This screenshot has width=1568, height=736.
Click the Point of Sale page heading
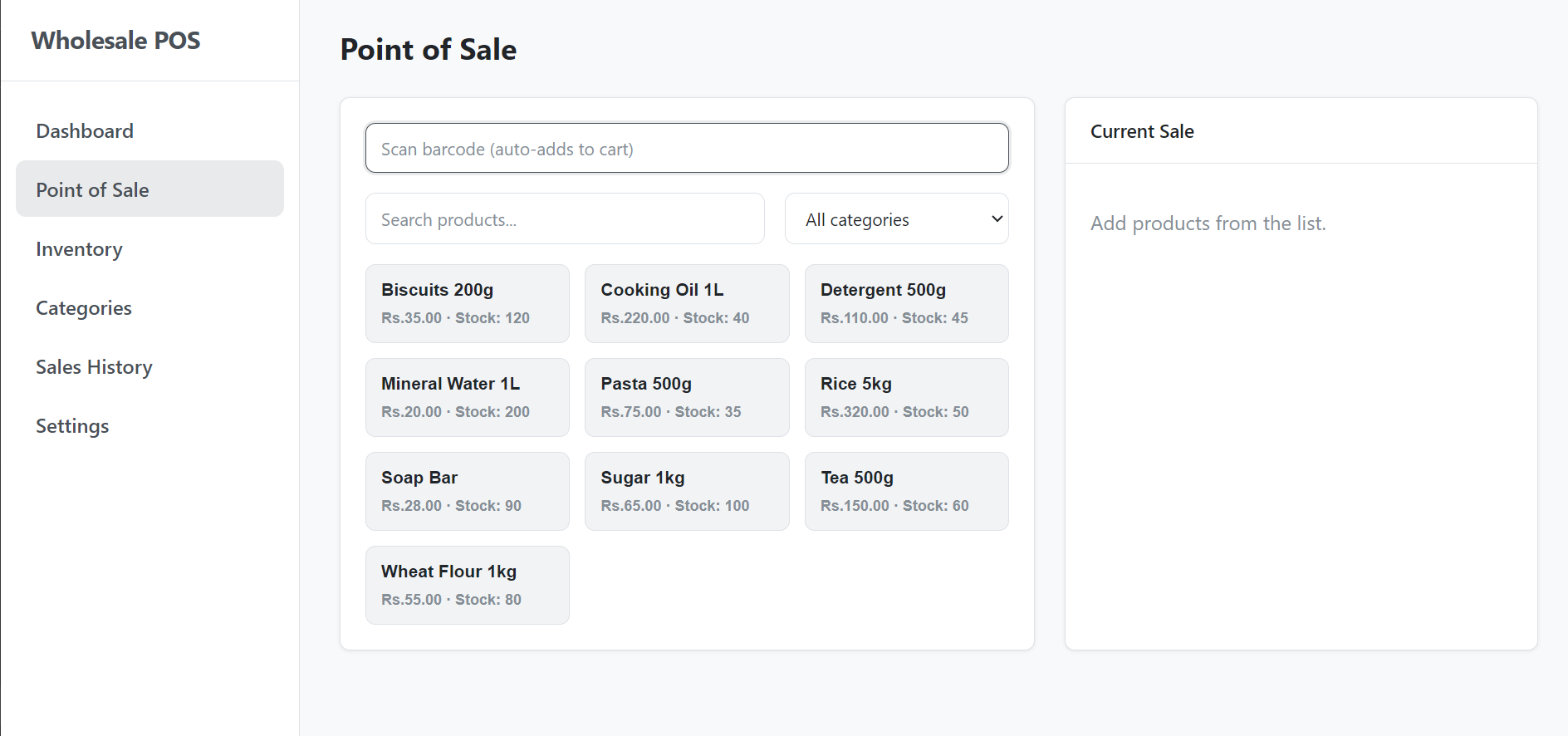pyautogui.click(x=429, y=50)
